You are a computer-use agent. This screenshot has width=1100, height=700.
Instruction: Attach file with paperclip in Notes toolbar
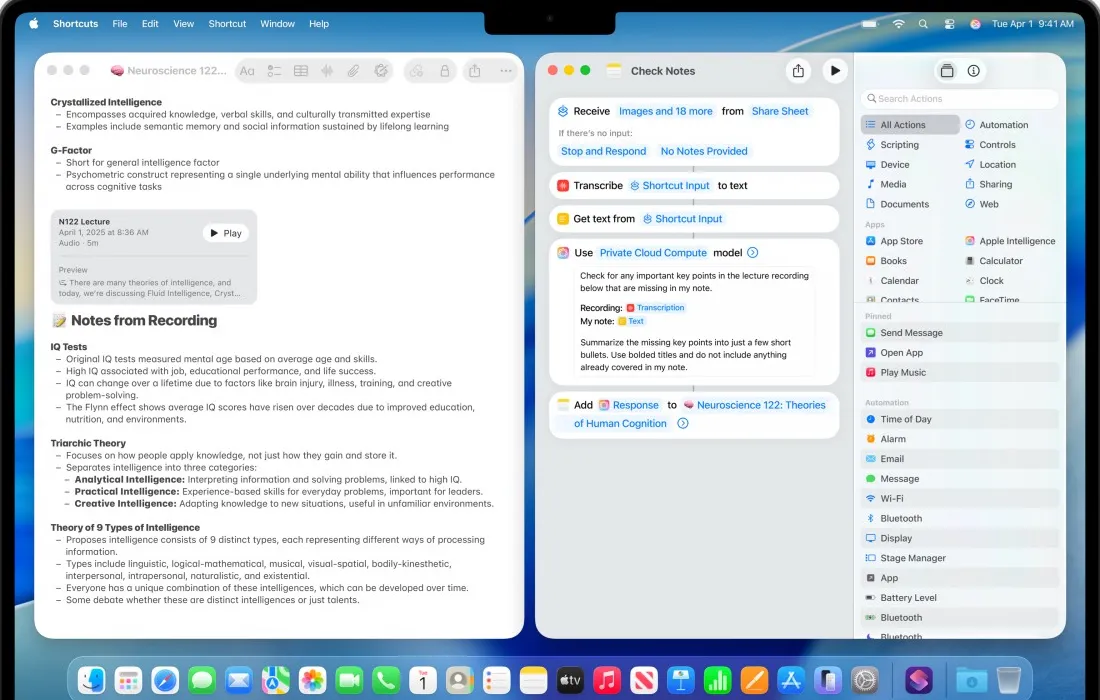coord(354,71)
